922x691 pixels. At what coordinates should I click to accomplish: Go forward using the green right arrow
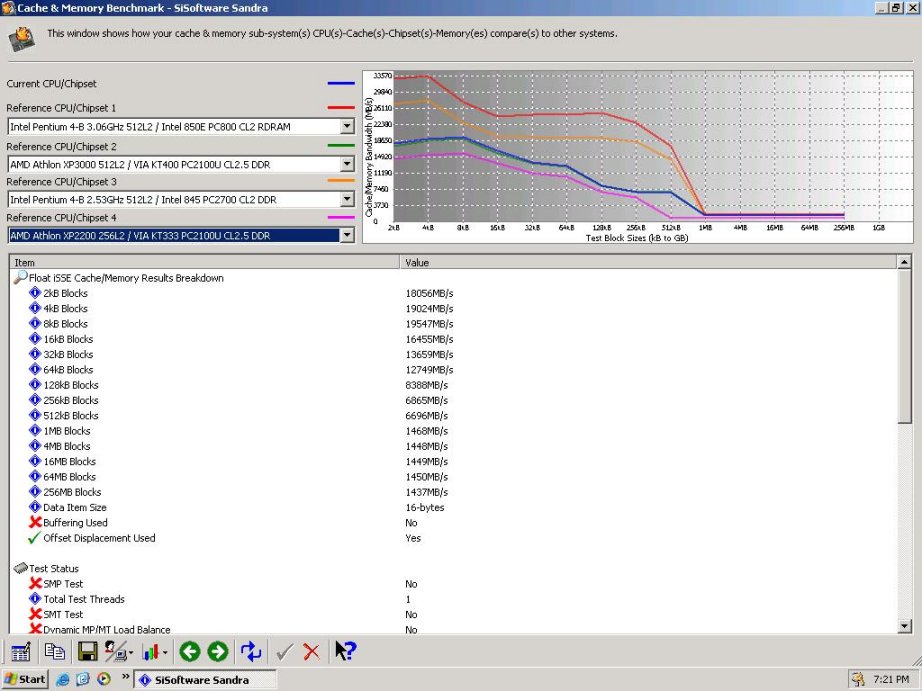(218, 652)
